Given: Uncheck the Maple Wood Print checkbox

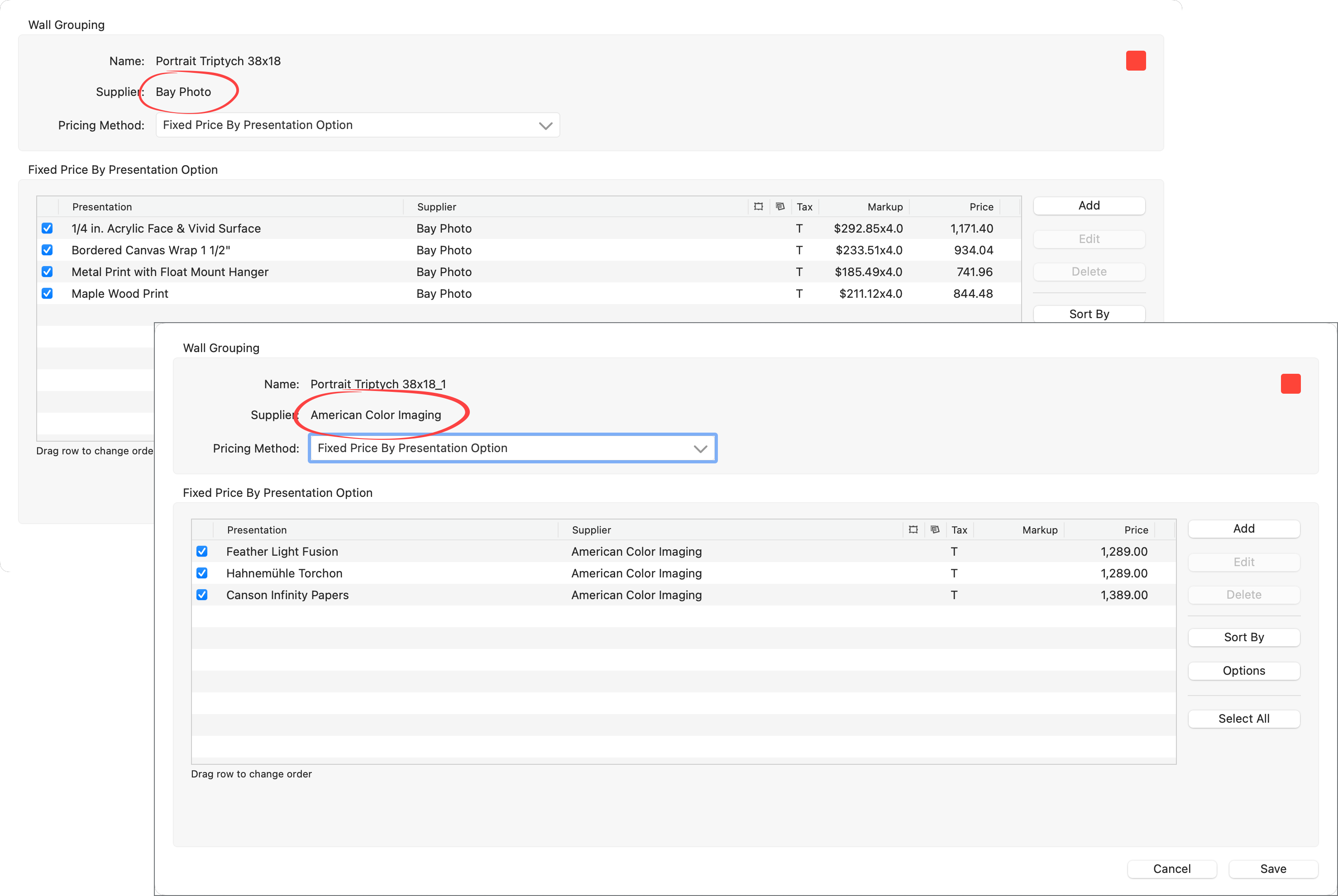Looking at the screenshot, I should coord(48,293).
